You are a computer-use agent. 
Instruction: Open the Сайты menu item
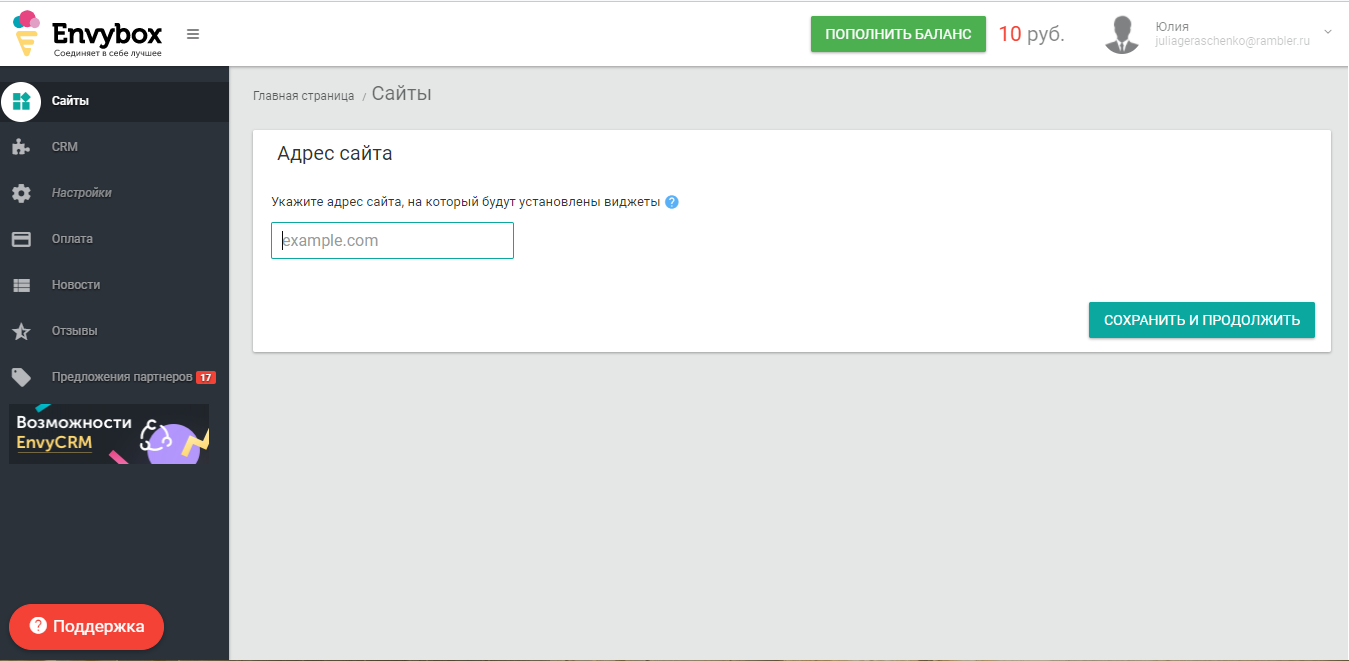(x=70, y=101)
